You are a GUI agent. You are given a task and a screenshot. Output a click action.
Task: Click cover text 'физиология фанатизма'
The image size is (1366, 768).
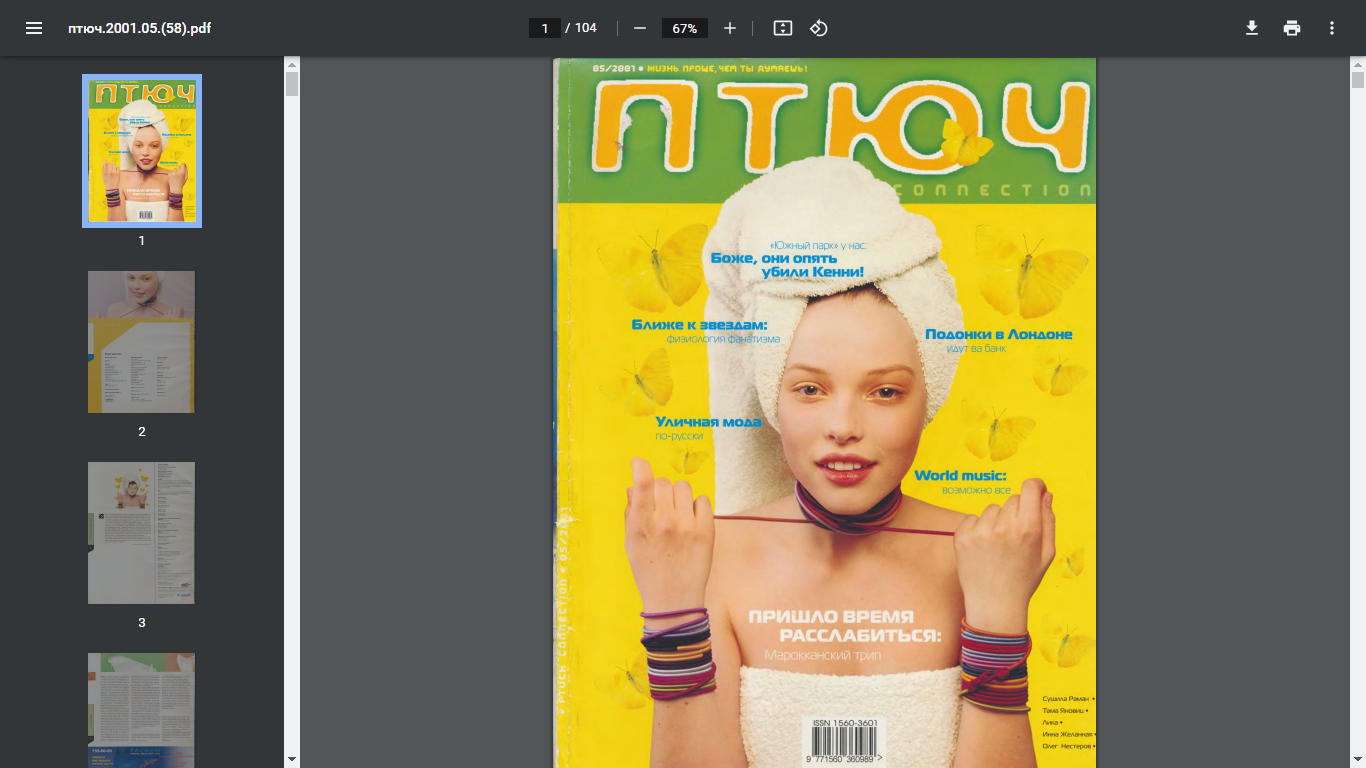tap(723, 340)
